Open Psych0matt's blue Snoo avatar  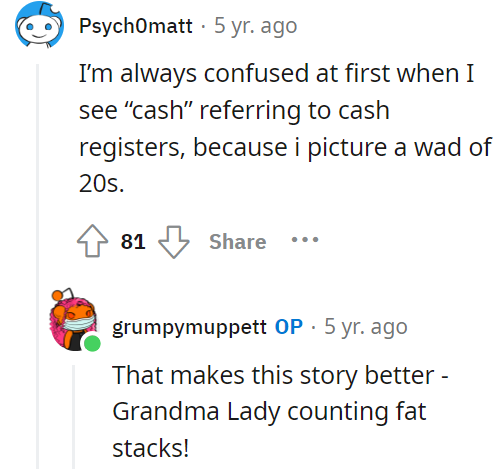coord(39,25)
